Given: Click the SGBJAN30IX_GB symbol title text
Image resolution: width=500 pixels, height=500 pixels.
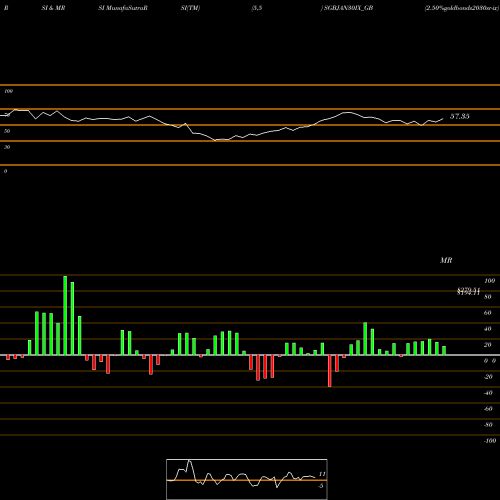Looking at the screenshot, I should coord(348,8).
